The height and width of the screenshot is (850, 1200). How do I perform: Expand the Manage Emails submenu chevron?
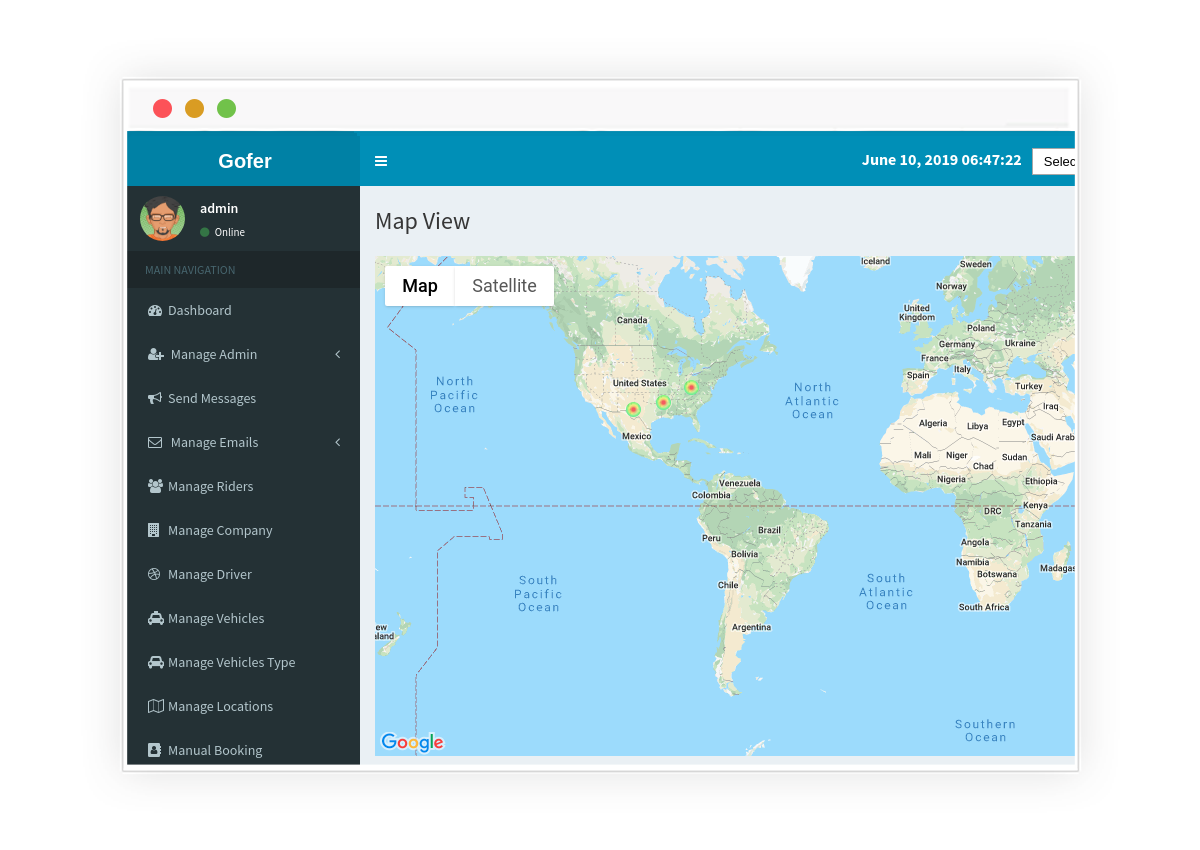coord(338,442)
